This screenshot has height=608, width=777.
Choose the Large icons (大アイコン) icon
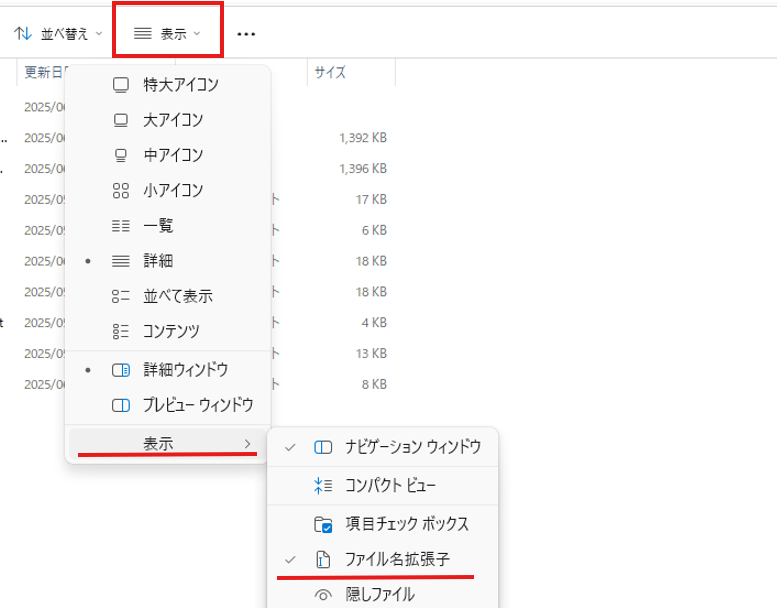[x=121, y=120]
